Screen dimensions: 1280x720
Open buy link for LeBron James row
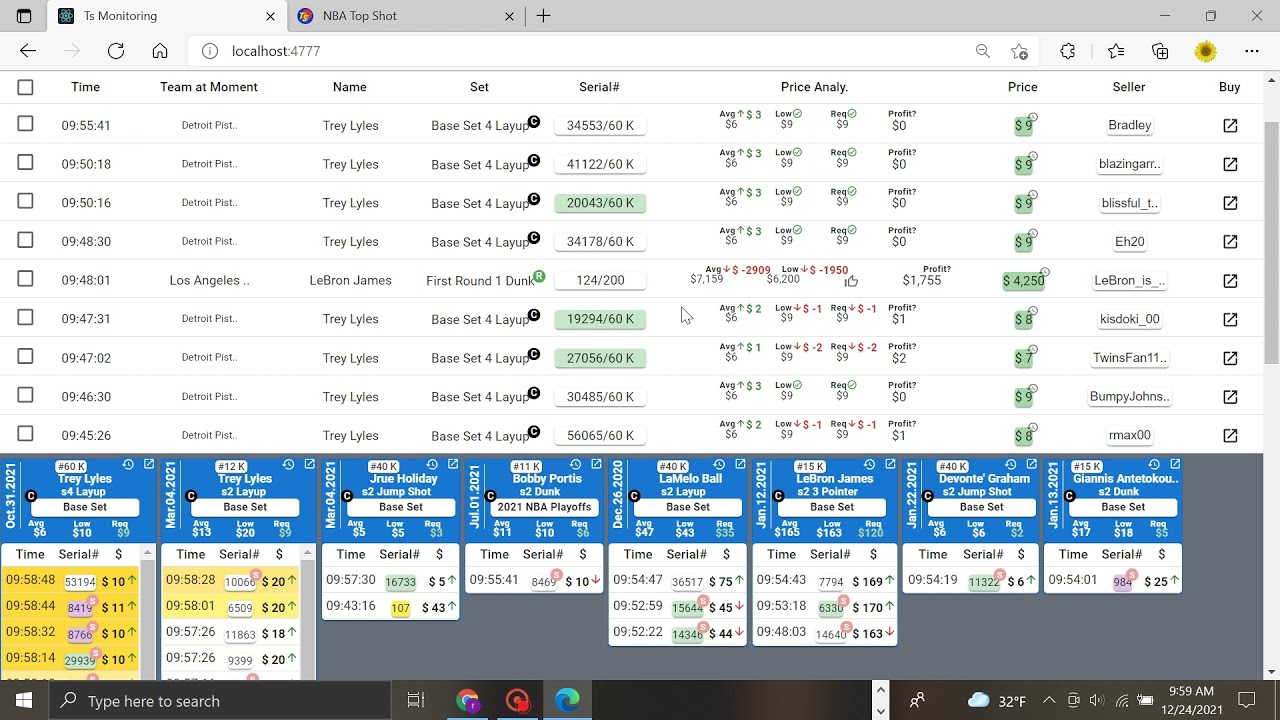pyautogui.click(x=1230, y=280)
